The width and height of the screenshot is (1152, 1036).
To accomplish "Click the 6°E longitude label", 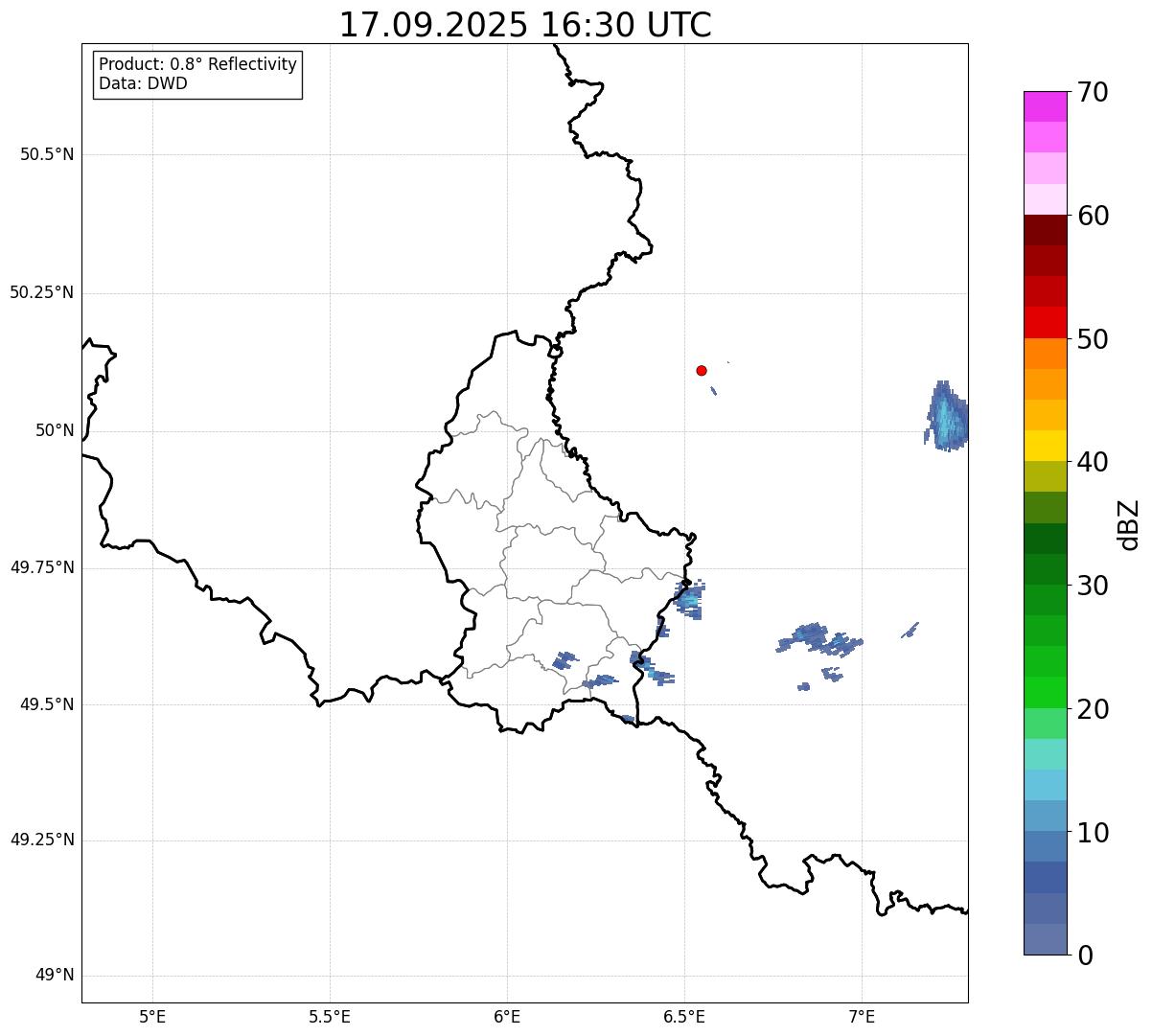I will (x=507, y=1016).
